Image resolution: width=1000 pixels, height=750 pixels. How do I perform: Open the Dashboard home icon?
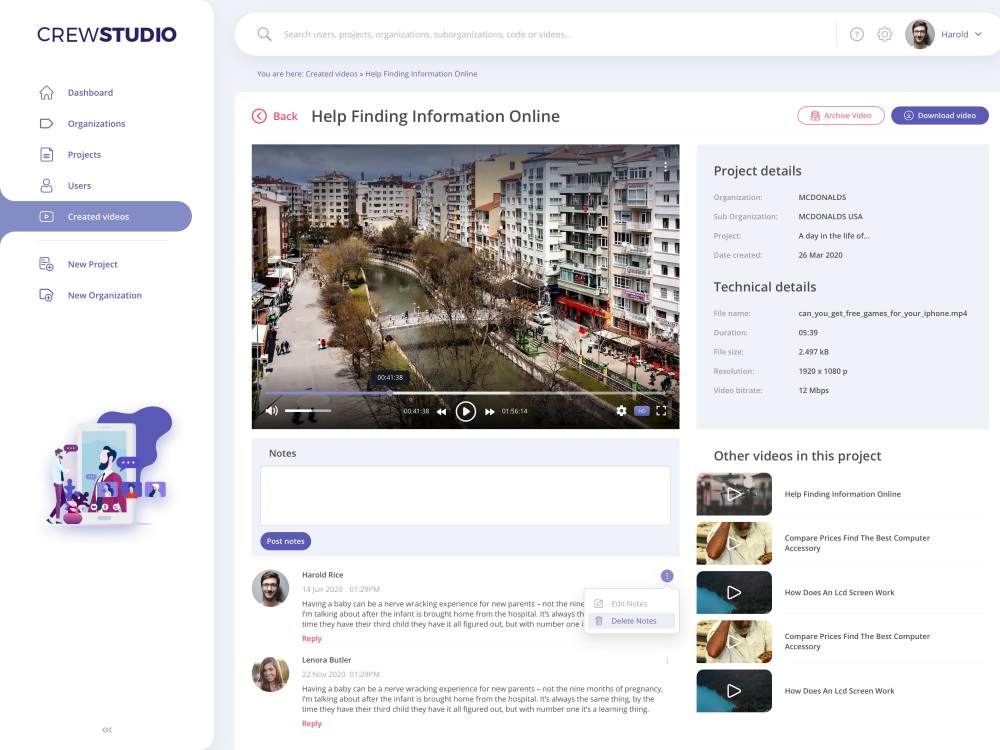click(47, 92)
